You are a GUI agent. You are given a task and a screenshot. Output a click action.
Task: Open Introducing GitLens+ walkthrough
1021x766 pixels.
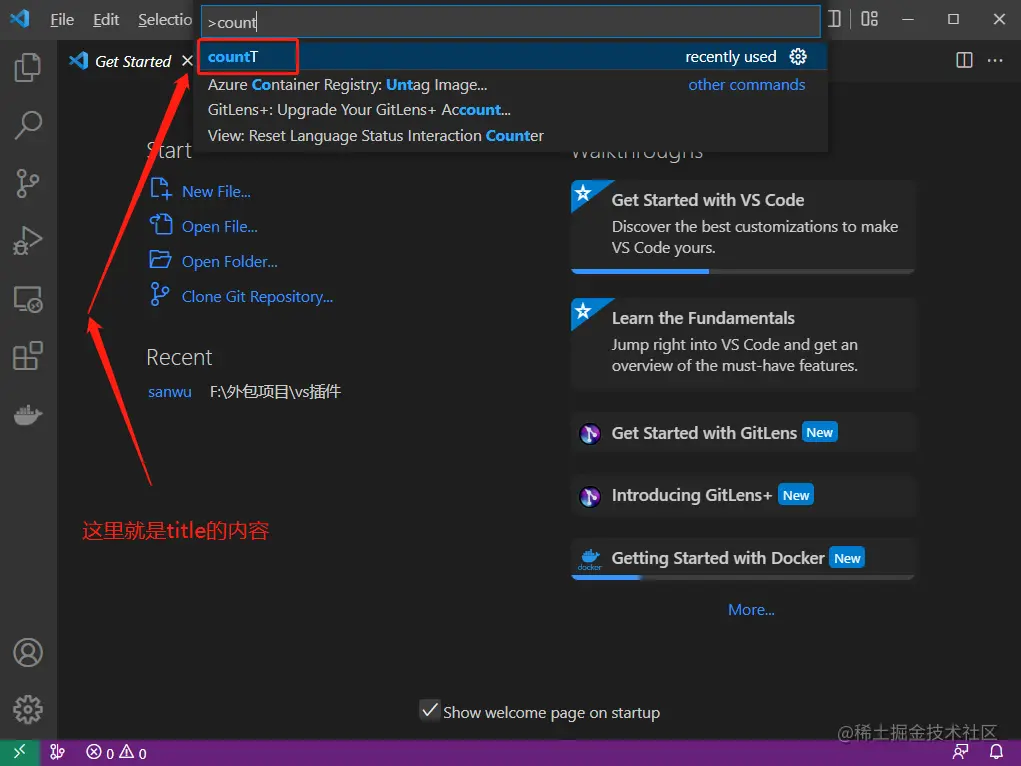coord(742,496)
